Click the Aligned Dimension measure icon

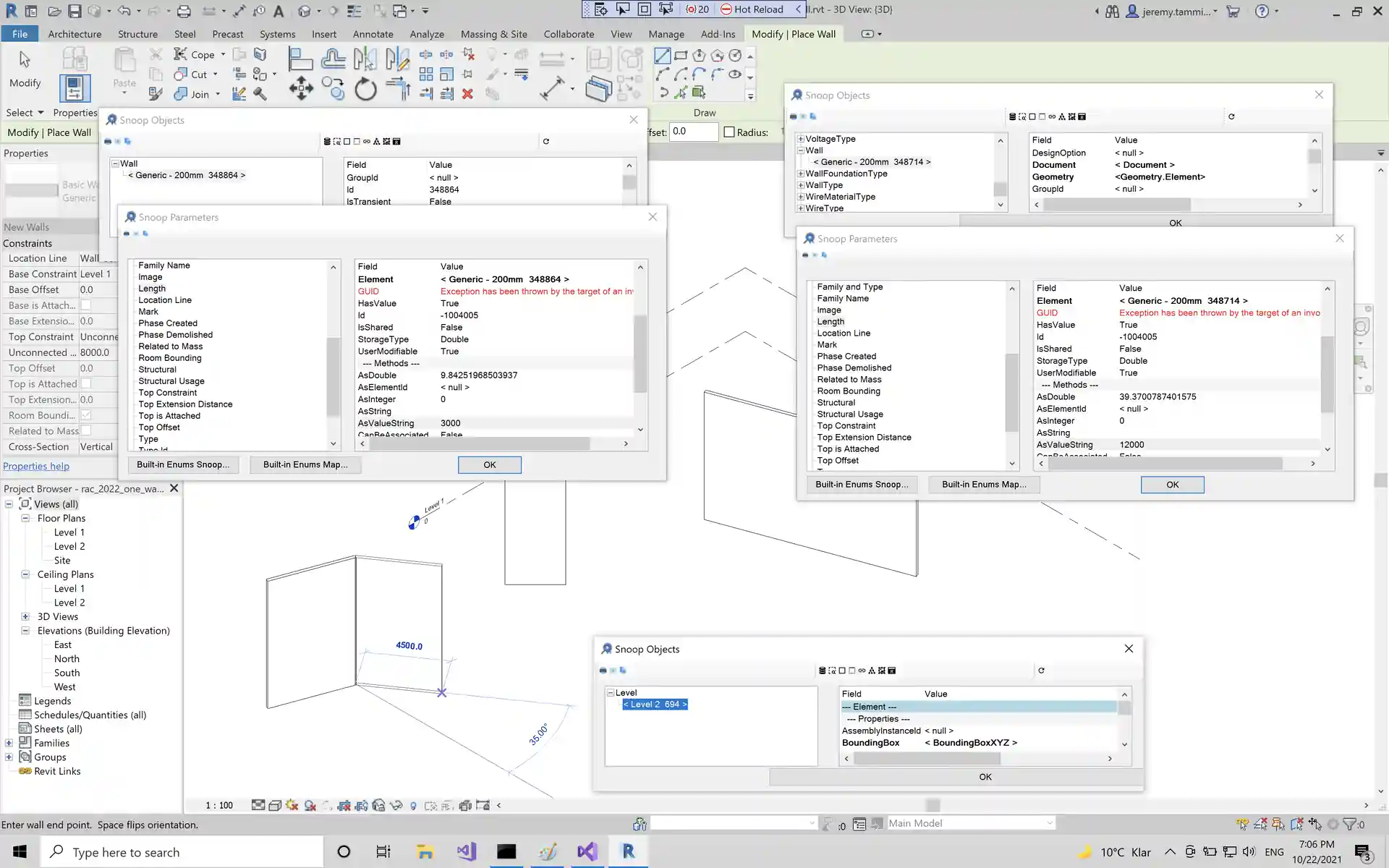pos(552,88)
